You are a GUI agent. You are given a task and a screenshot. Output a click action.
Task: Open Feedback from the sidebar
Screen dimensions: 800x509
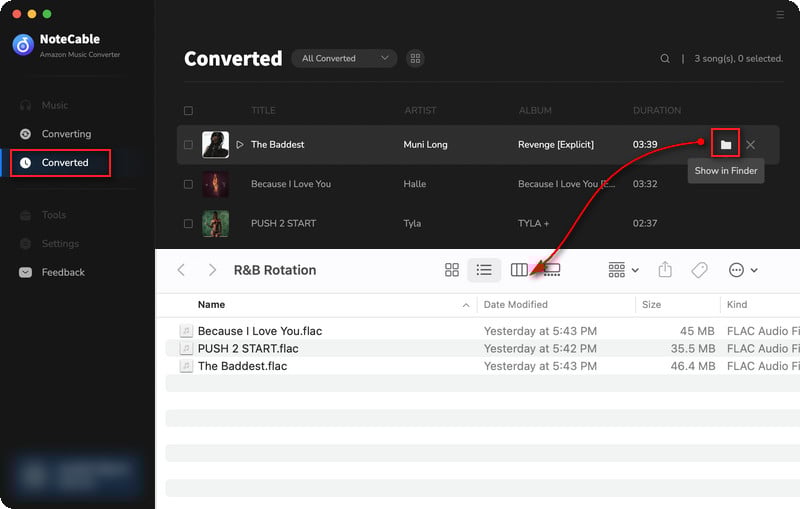point(63,272)
